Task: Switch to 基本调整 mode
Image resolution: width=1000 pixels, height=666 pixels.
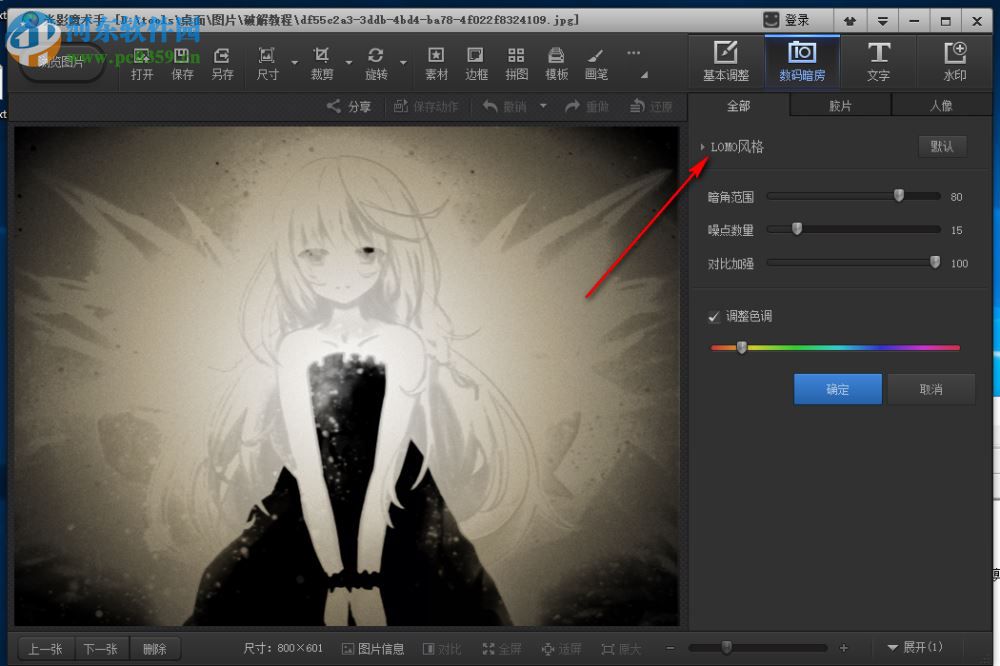Action: tap(725, 61)
